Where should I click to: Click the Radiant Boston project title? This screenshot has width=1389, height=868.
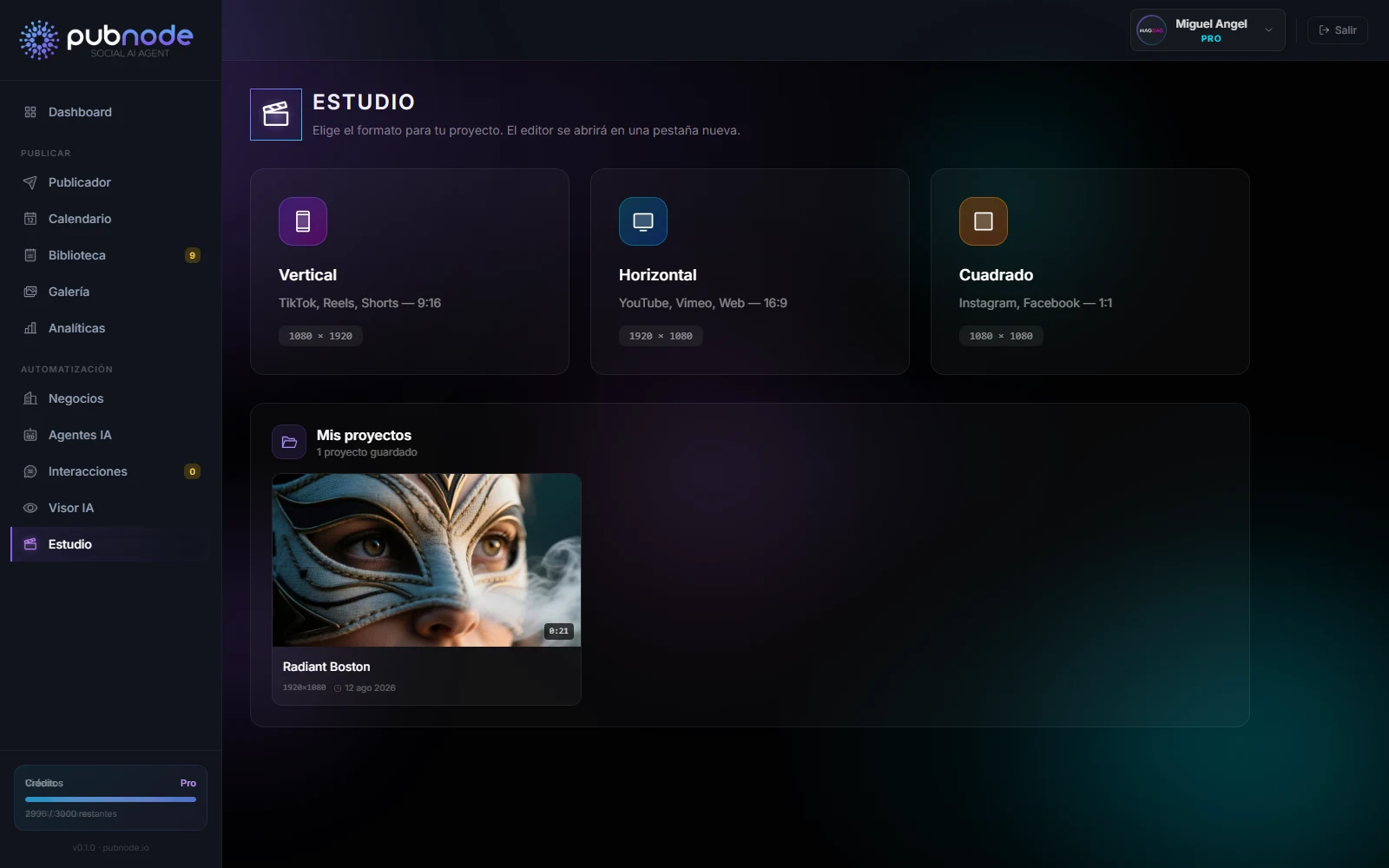[x=326, y=667]
